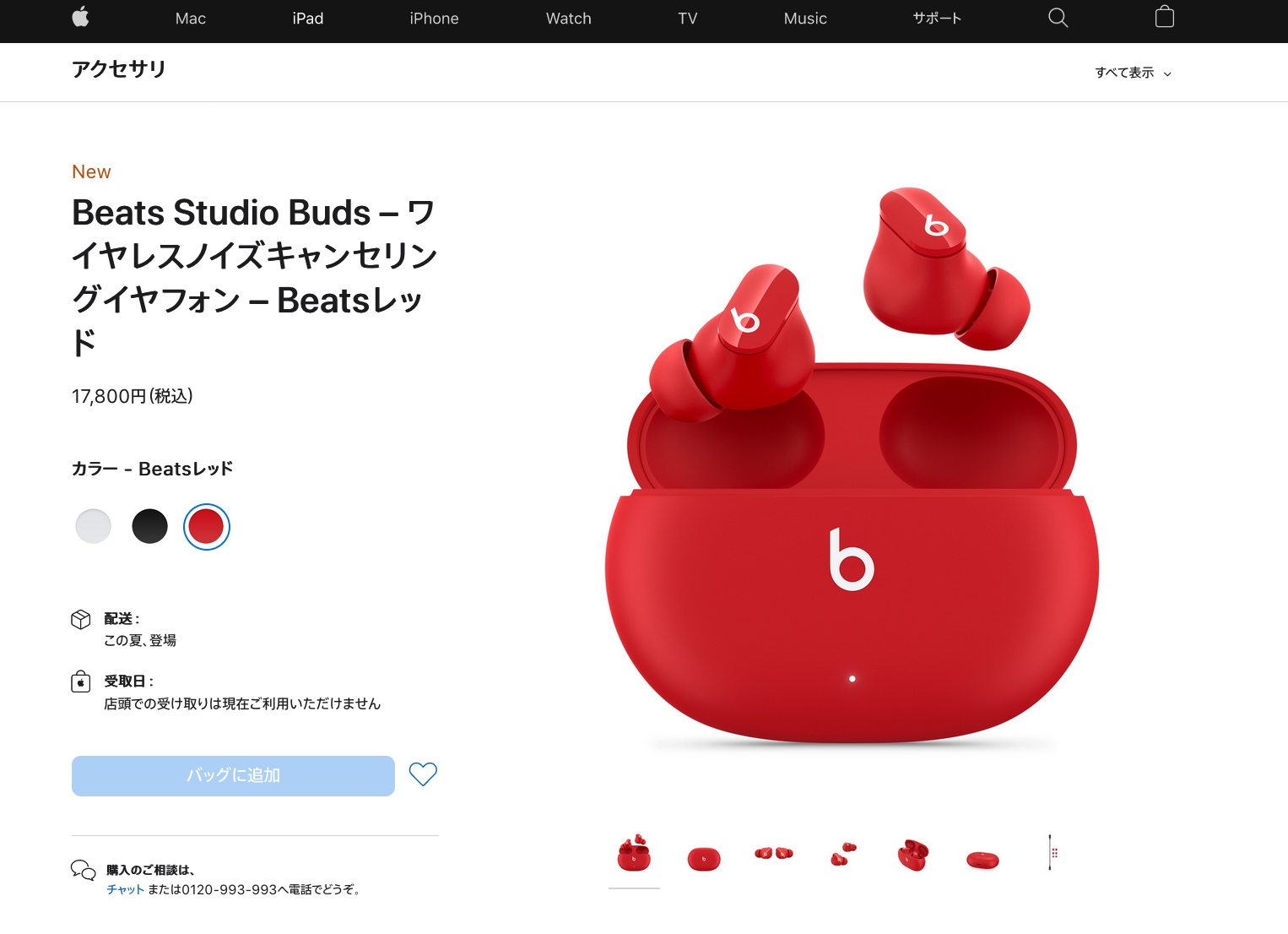Open the search magnifier icon
1288x934 pixels.
click(x=1058, y=18)
